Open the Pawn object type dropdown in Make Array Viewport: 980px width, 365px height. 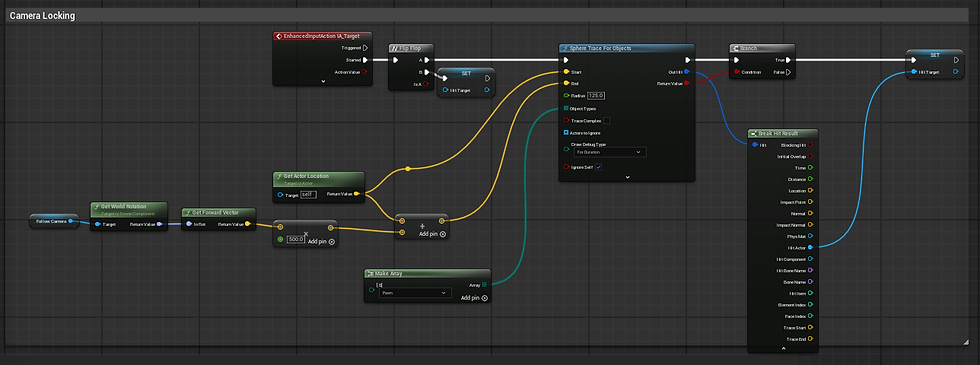click(x=416, y=292)
